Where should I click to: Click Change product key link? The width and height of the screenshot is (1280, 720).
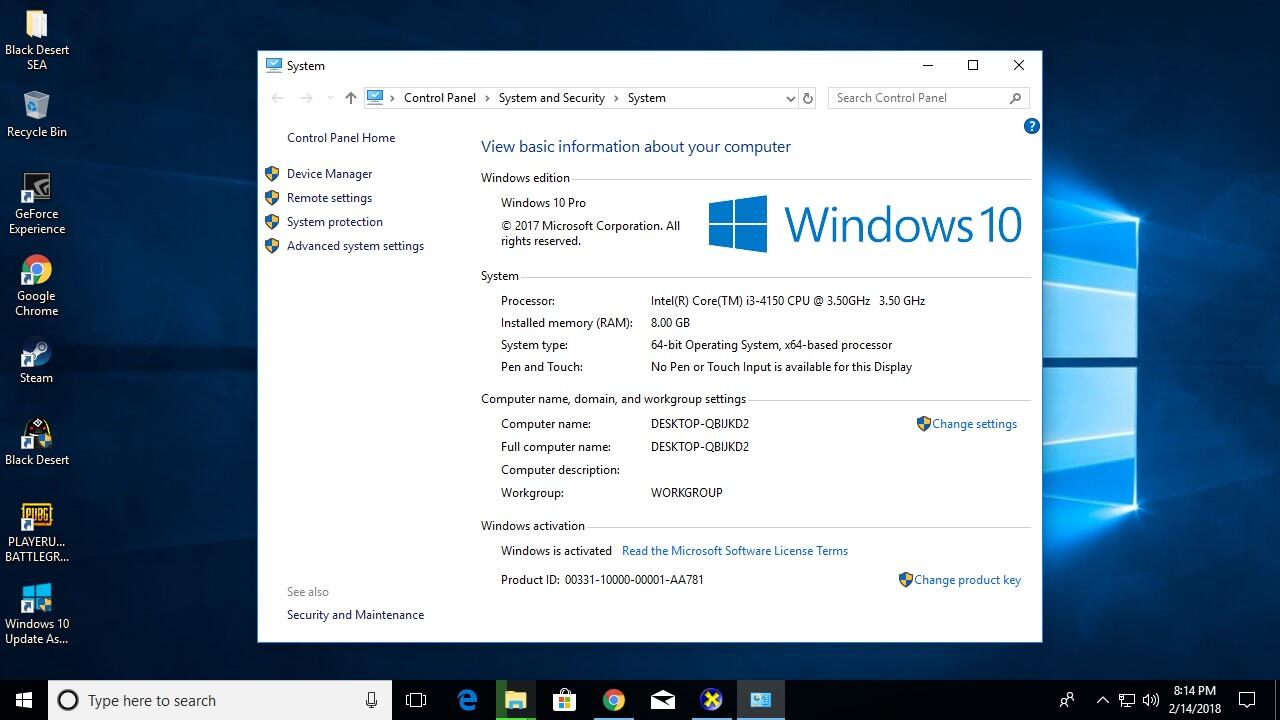click(x=967, y=580)
